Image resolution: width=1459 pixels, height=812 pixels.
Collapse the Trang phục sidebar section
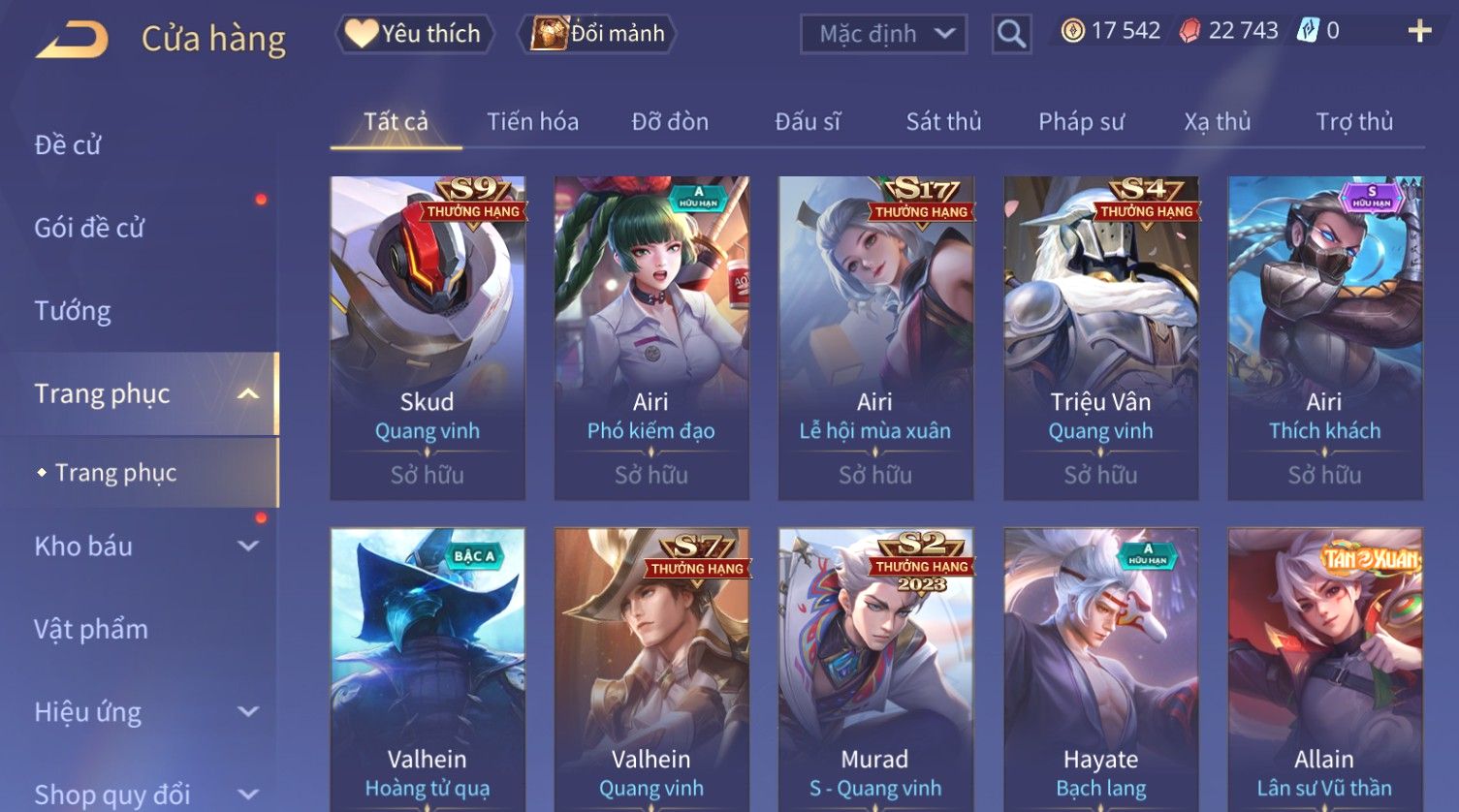pos(248,393)
